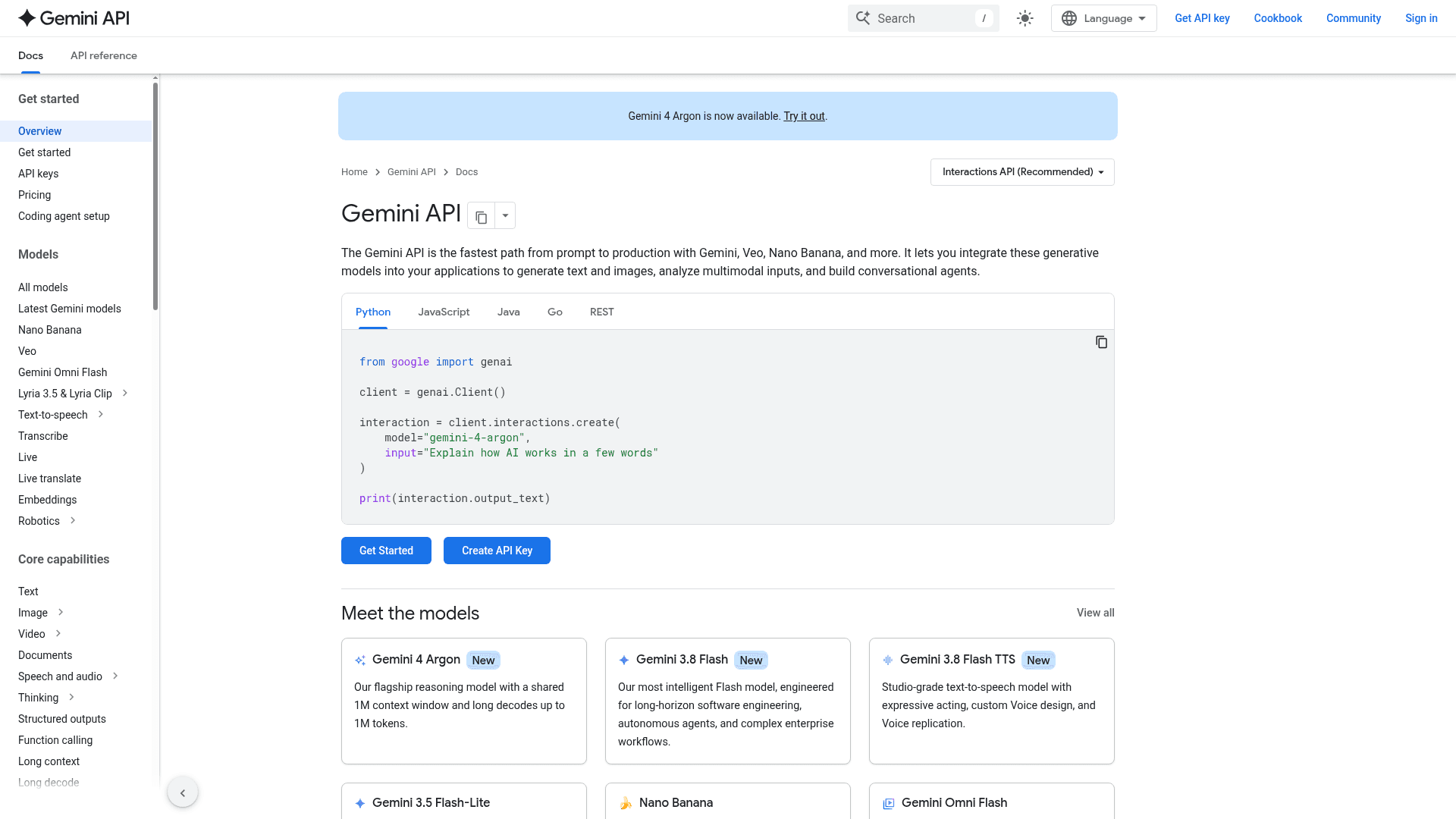Expand the Video sidebar section
The width and height of the screenshot is (1456, 819).
(x=58, y=633)
